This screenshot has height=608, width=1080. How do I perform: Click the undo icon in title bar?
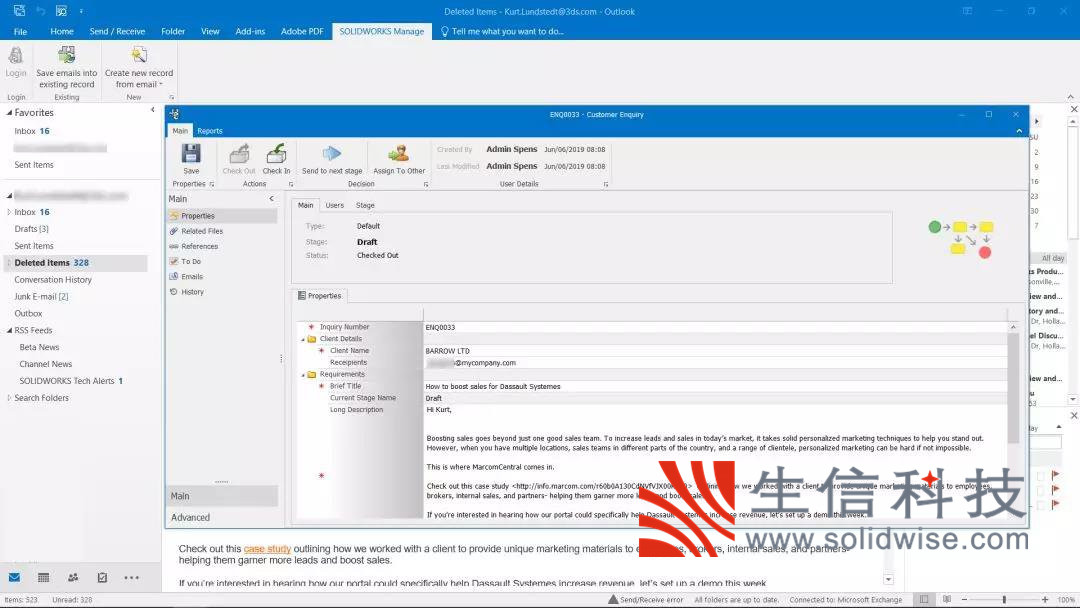(41, 11)
